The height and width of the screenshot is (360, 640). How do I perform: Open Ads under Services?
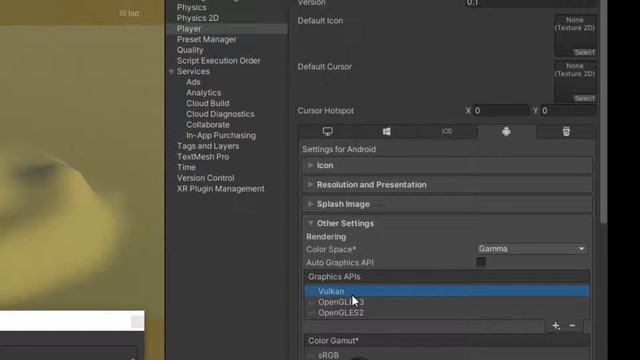click(x=193, y=82)
